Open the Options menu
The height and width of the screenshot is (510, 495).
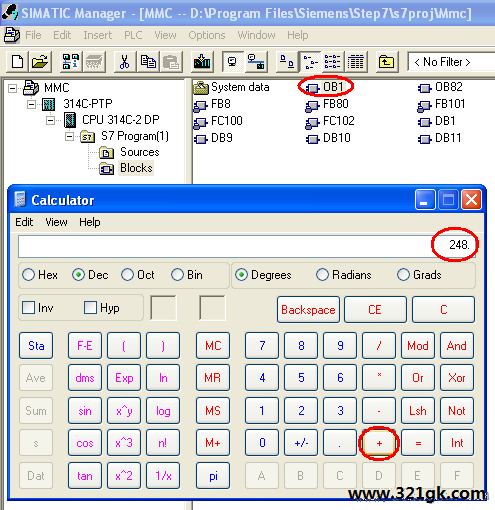(x=207, y=35)
